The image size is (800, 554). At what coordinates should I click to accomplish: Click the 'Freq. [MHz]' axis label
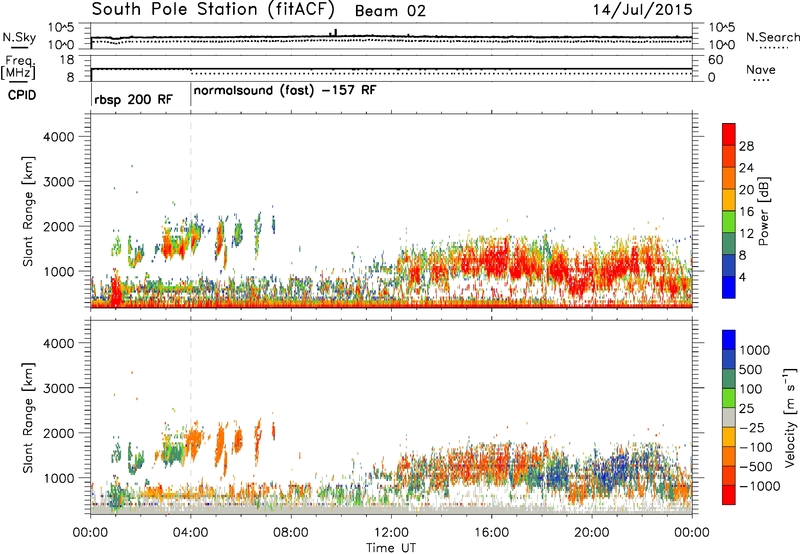18,68
